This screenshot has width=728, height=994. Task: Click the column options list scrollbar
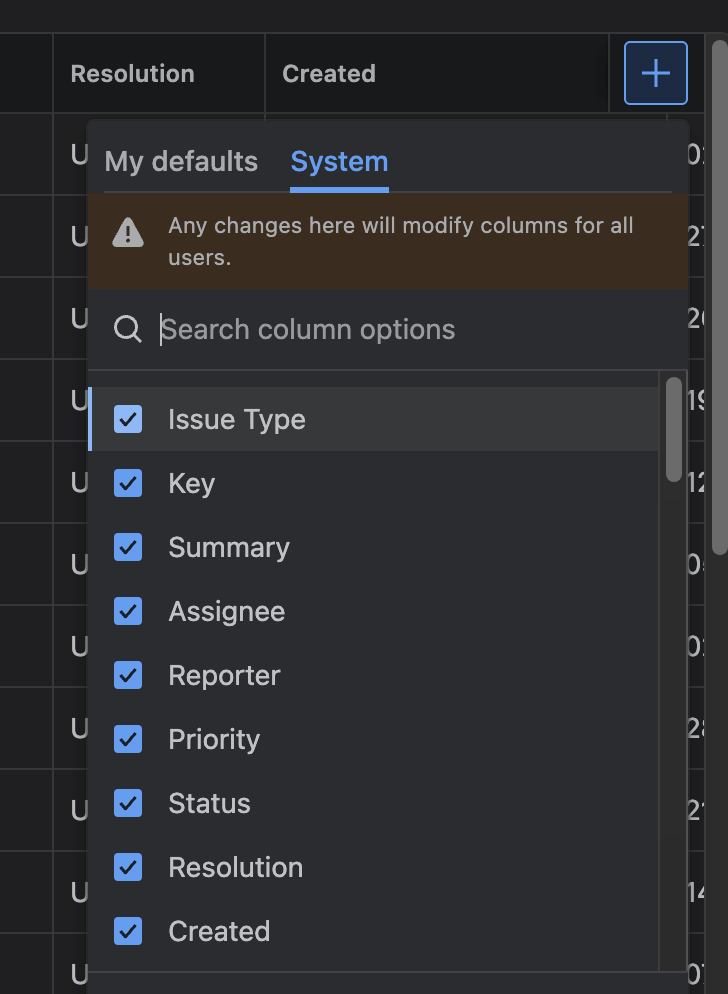pos(674,430)
